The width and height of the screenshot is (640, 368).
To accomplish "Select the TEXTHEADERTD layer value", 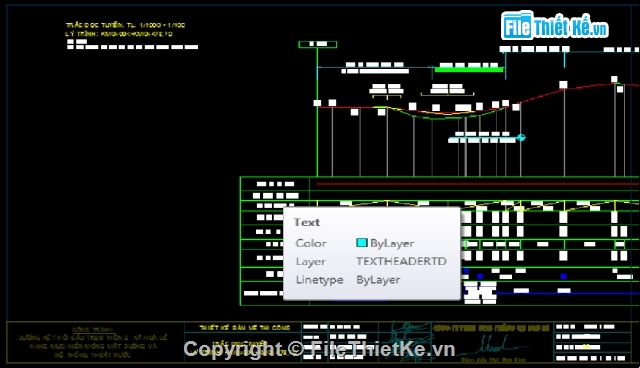I will pos(401,261).
